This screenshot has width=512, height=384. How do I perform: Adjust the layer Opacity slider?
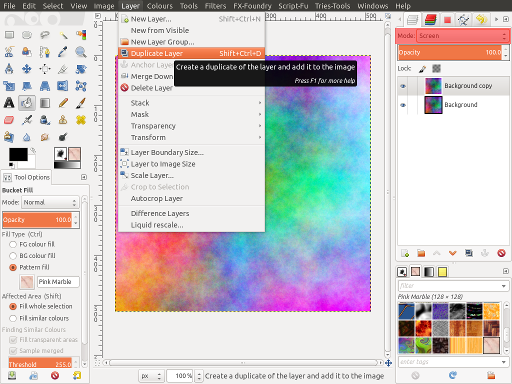(x=450, y=52)
